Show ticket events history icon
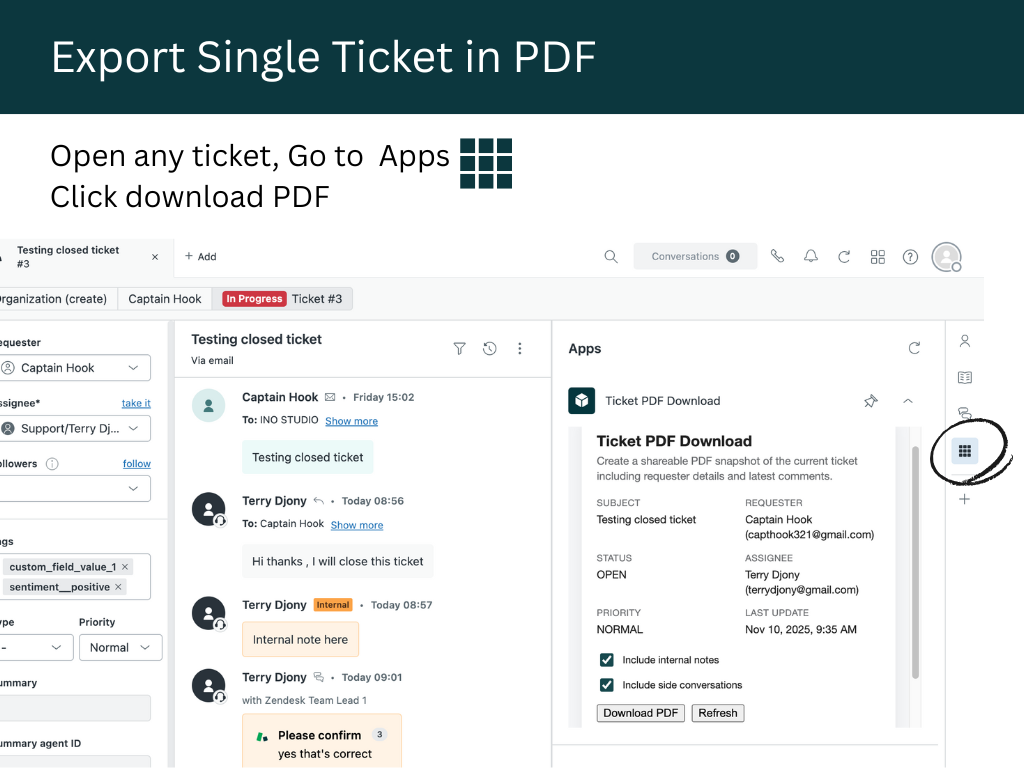 coord(489,349)
